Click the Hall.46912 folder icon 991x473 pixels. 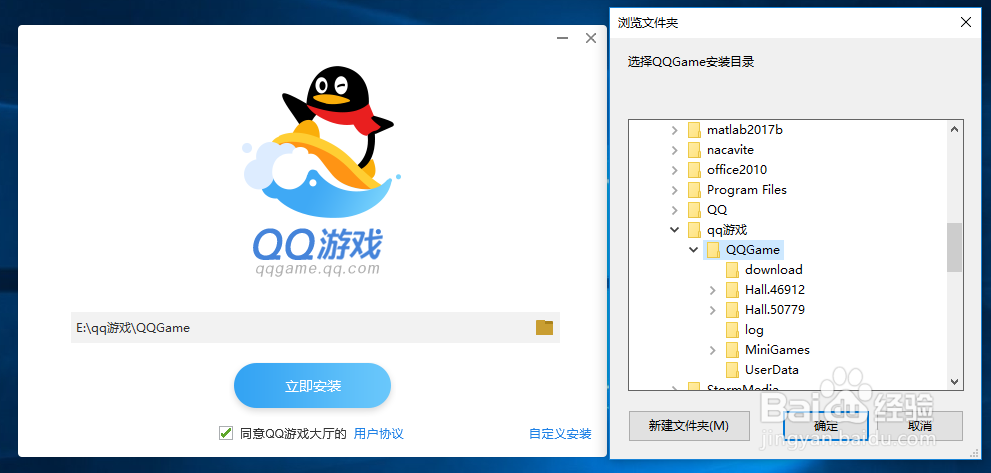(733, 290)
